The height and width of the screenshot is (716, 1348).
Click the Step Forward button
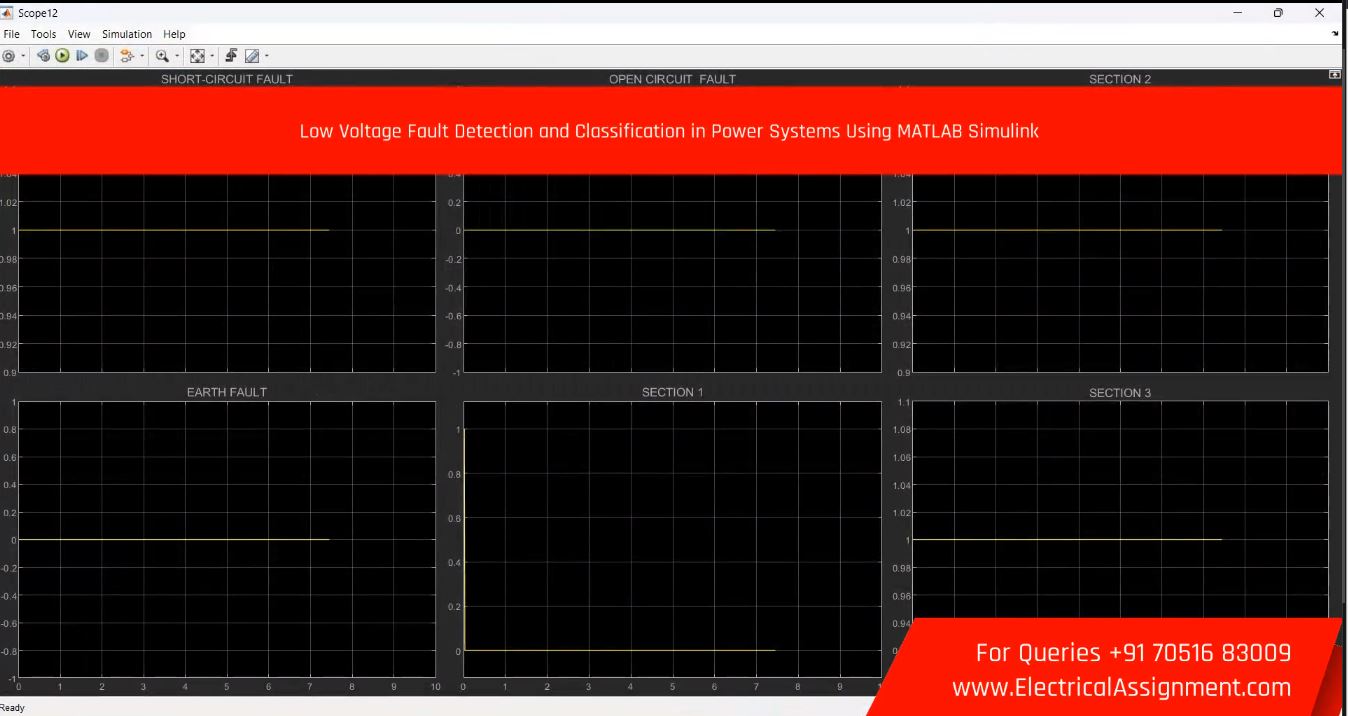[x=82, y=57]
